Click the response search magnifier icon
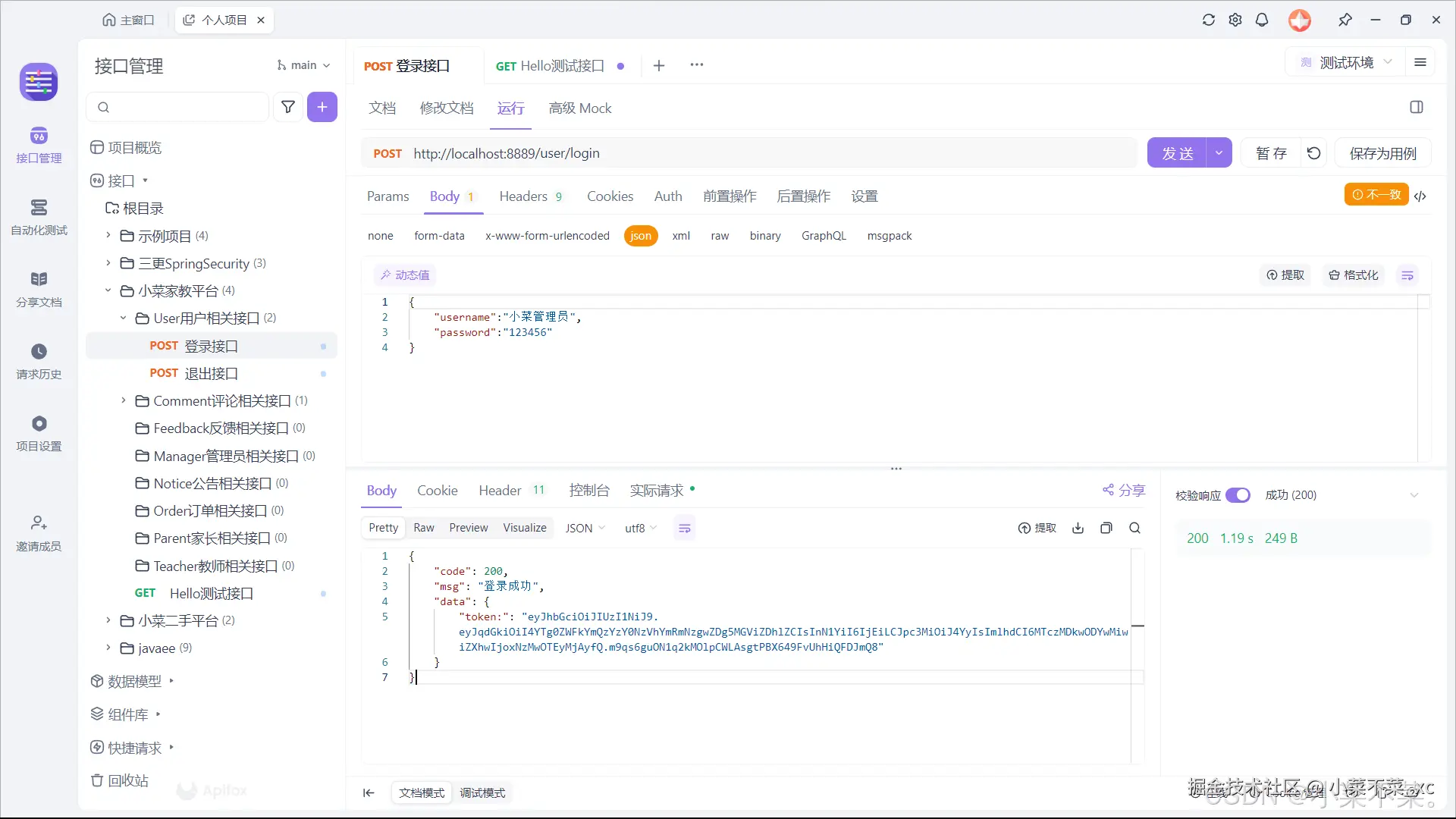The height and width of the screenshot is (819, 1456). point(1134,528)
